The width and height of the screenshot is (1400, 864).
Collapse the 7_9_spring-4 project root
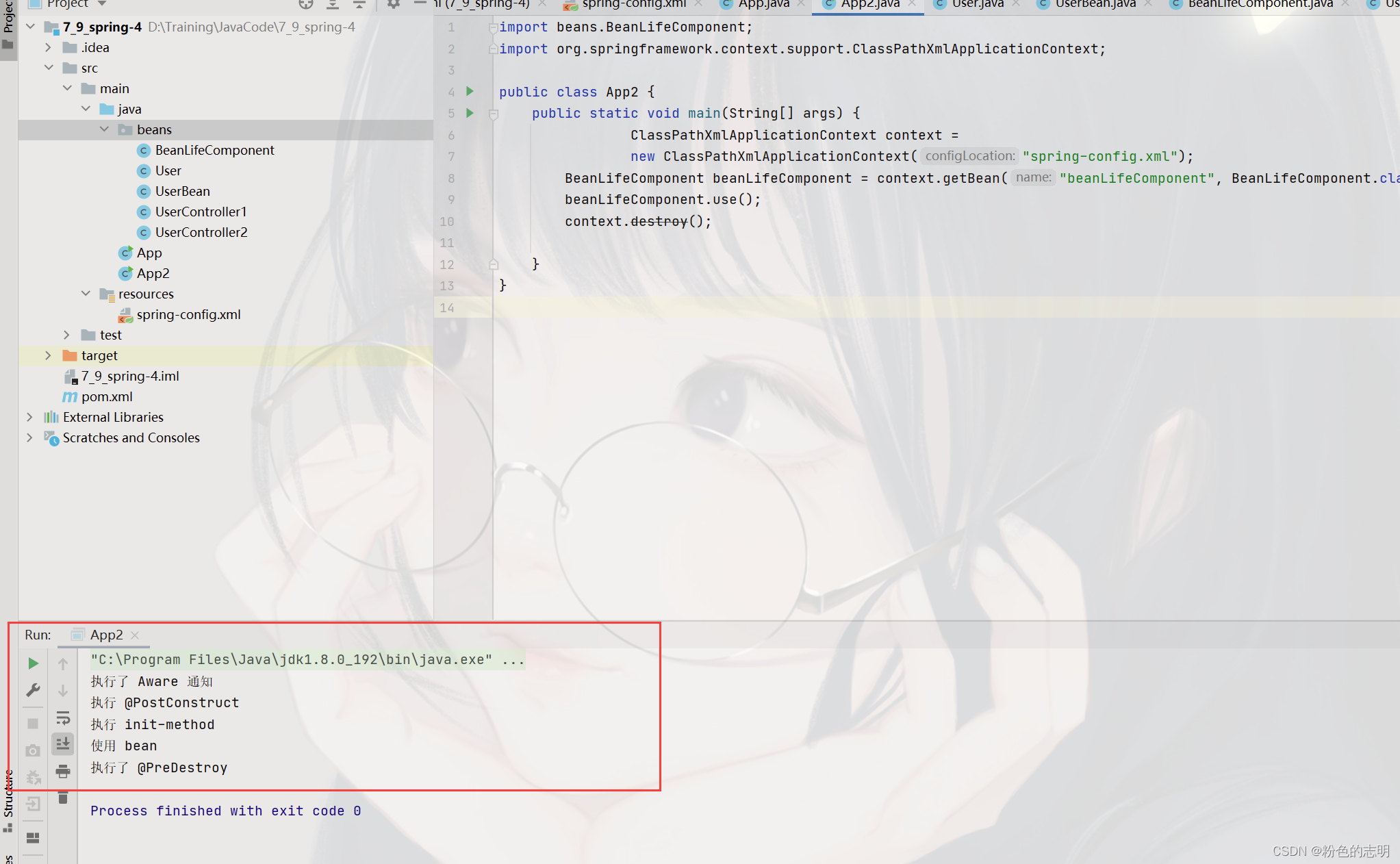pyautogui.click(x=30, y=27)
